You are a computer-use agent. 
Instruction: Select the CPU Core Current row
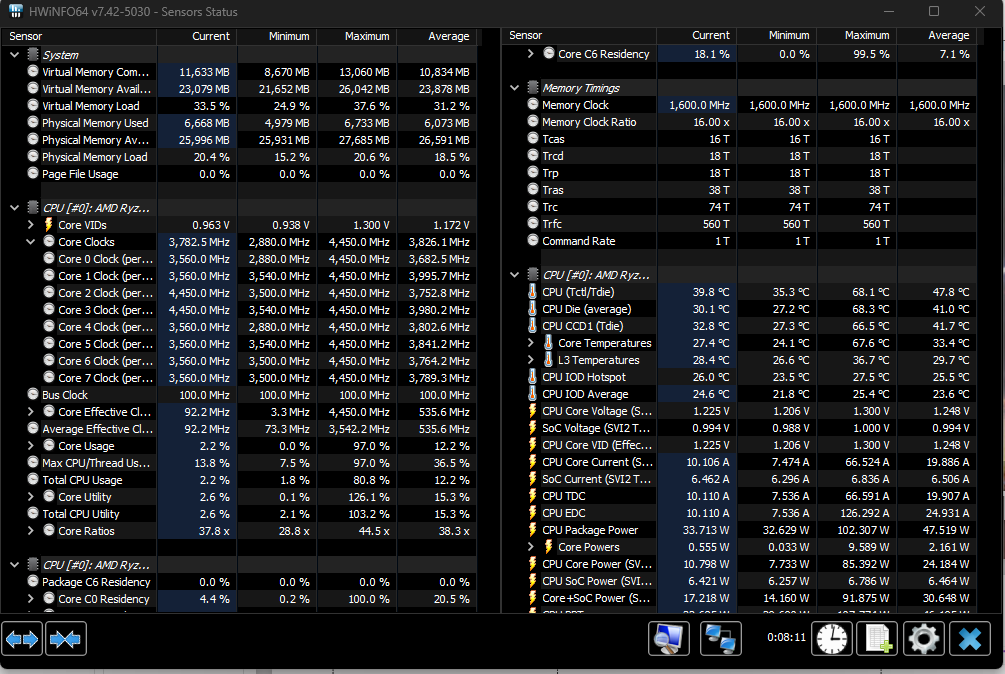point(739,462)
